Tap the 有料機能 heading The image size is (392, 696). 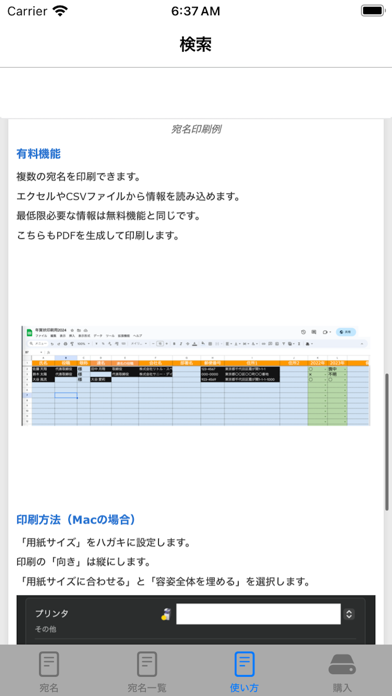click(39, 154)
